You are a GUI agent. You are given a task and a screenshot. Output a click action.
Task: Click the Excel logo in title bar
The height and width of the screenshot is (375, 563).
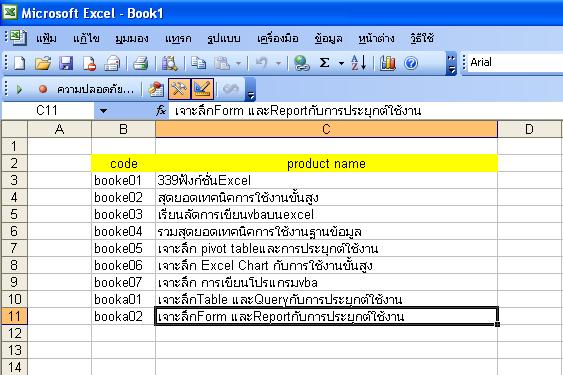[x=10, y=13]
